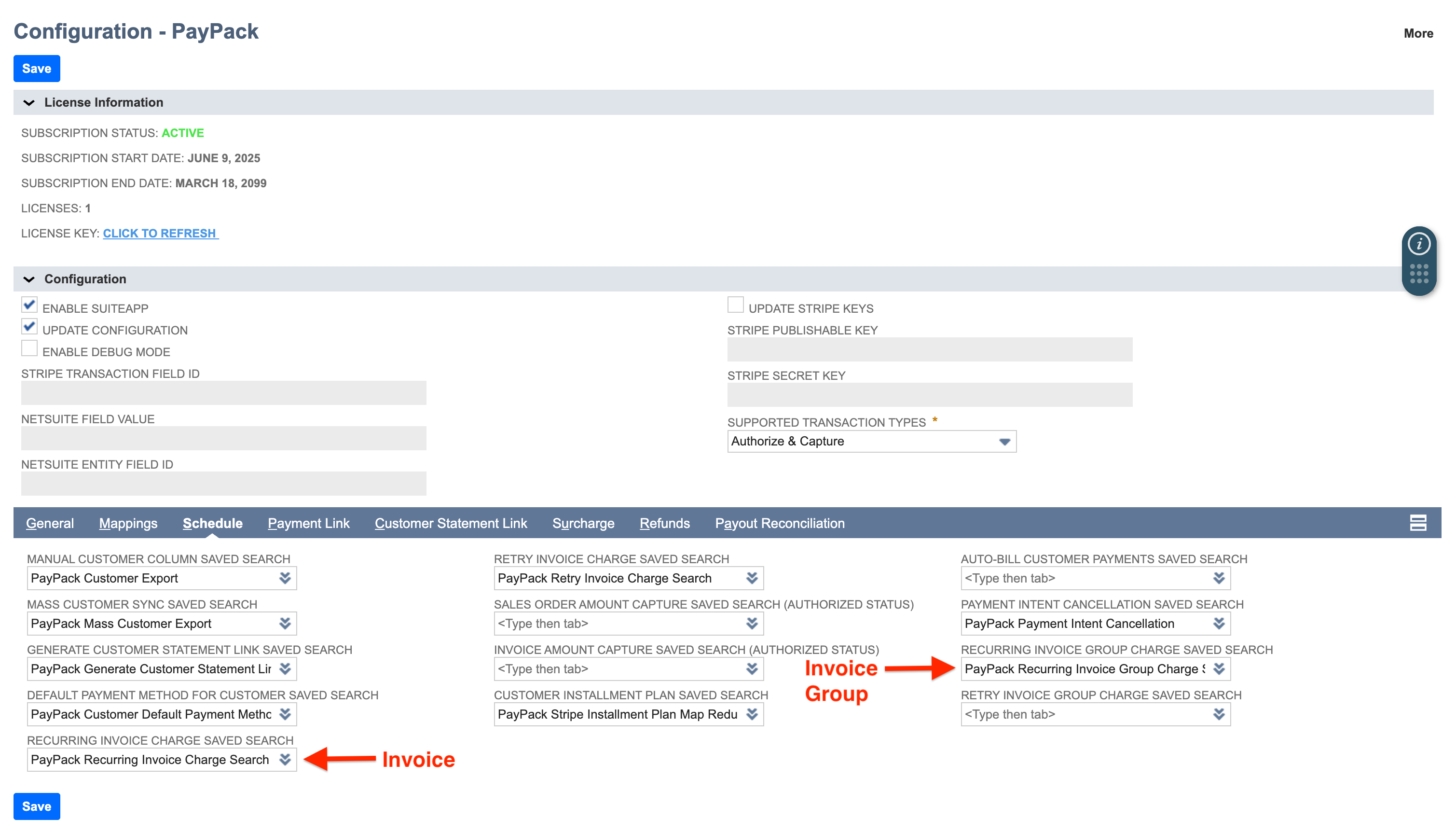Click the CLICK TO REFRESH license link
The image size is (1456, 833).
pos(160,233)
